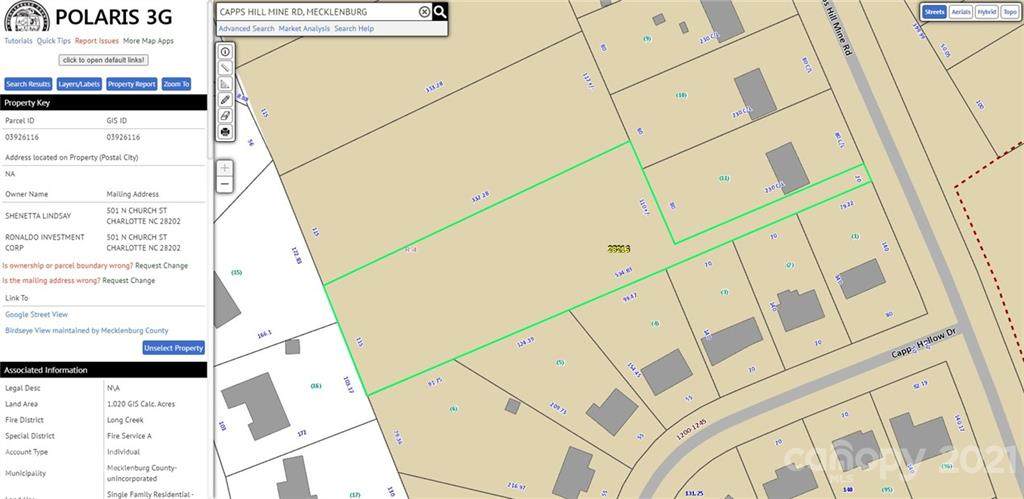Screen dimensions: 1024x499
Task: Zoom out with the minus button
Action: [225, 184]
